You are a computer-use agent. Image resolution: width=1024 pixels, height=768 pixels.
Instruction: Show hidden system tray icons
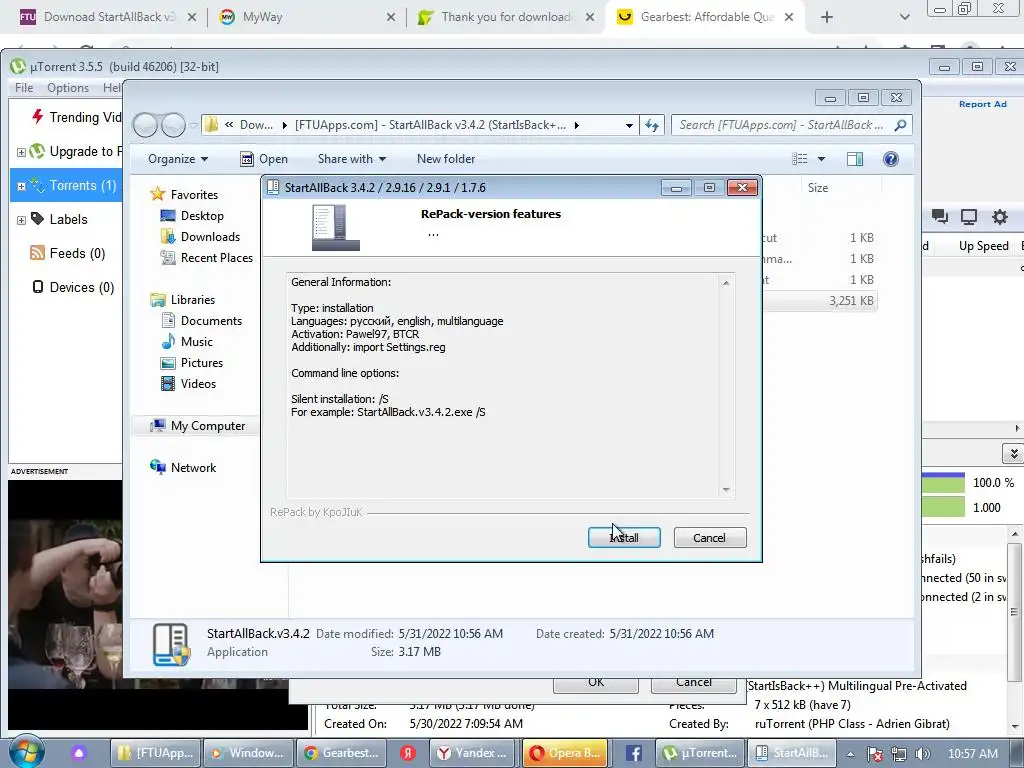point(850,754)
